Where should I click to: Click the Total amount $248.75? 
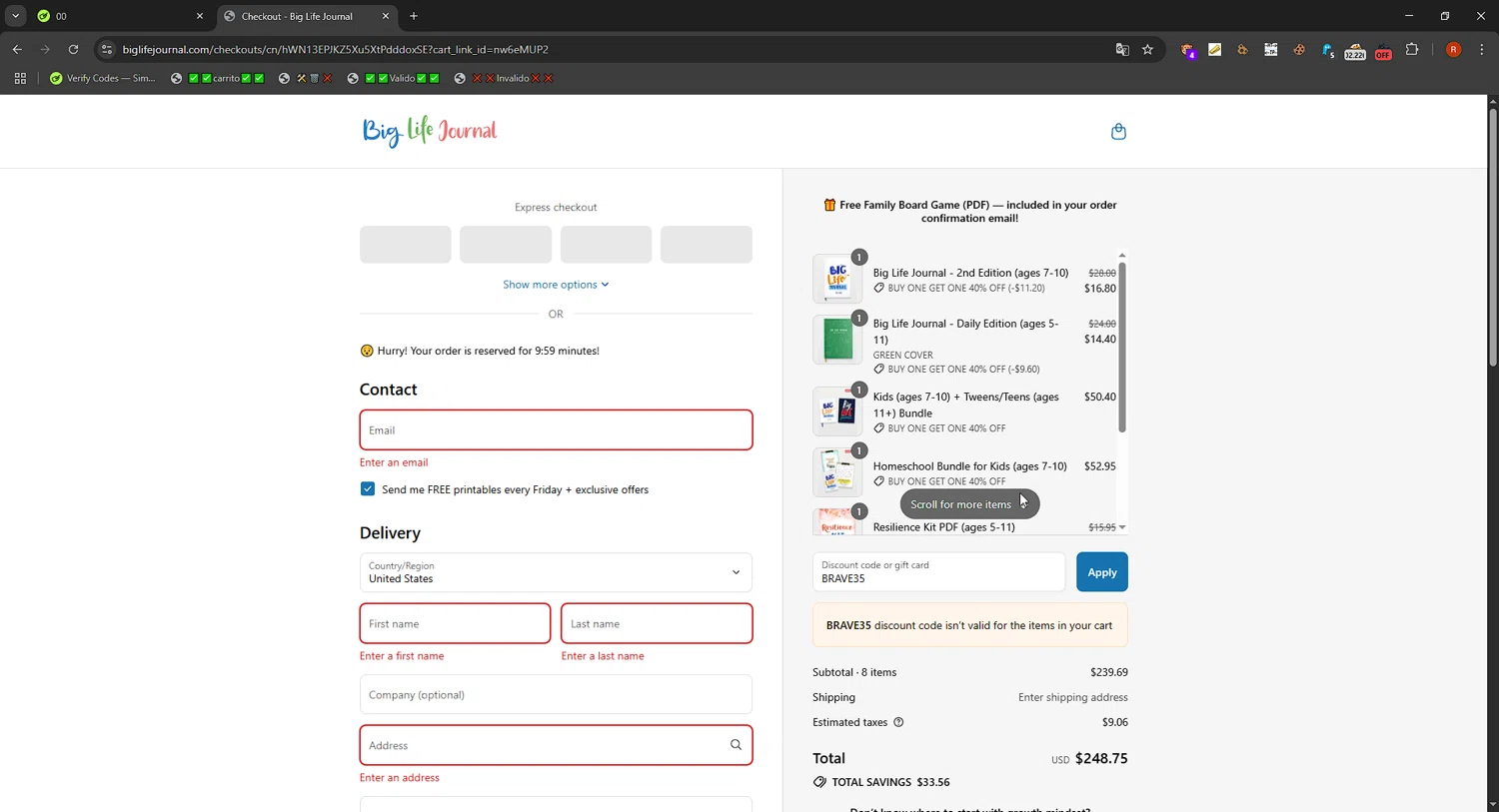(1101, 758)
